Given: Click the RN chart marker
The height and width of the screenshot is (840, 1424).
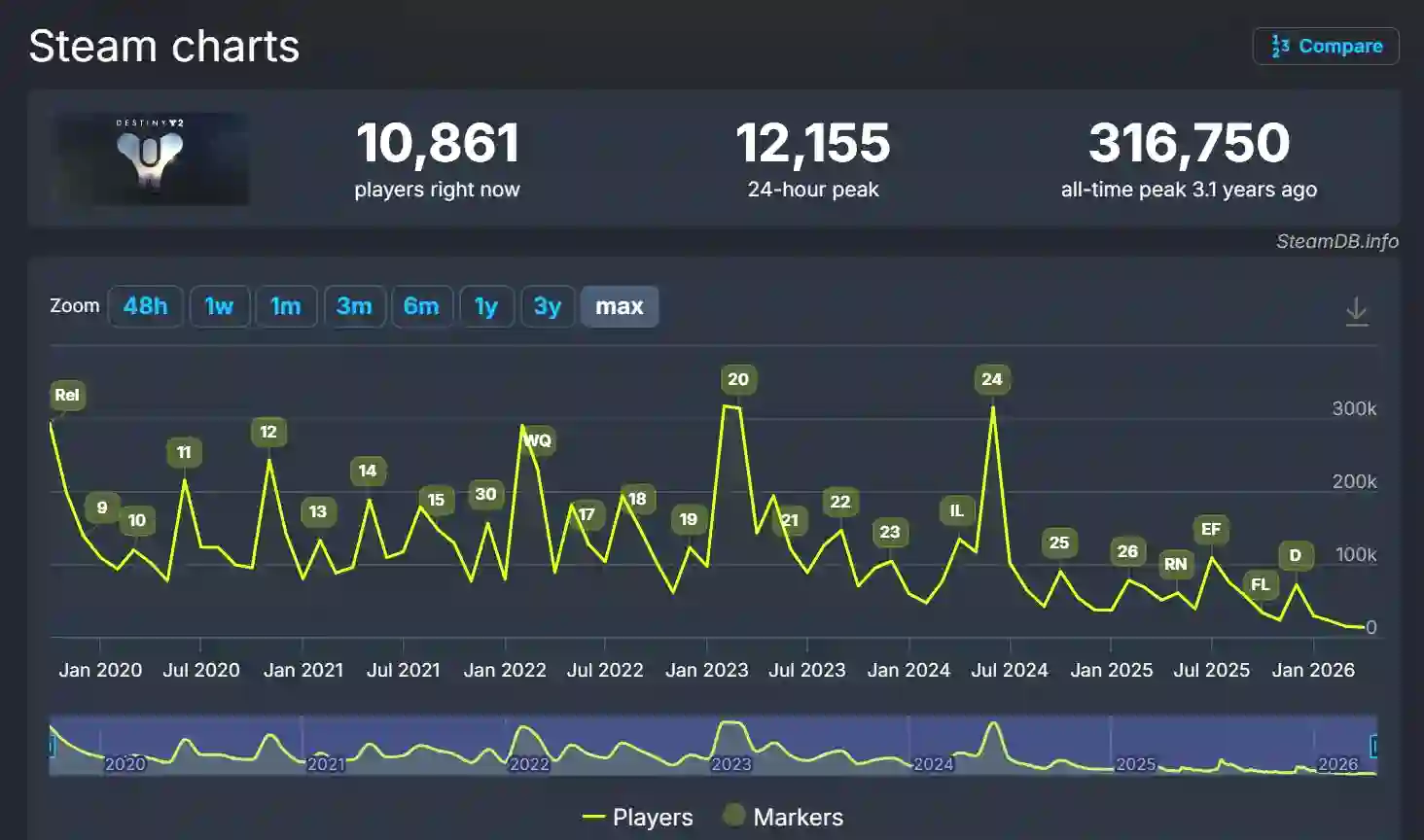Looking at the screenshot, I should [x=1176, y=564].
